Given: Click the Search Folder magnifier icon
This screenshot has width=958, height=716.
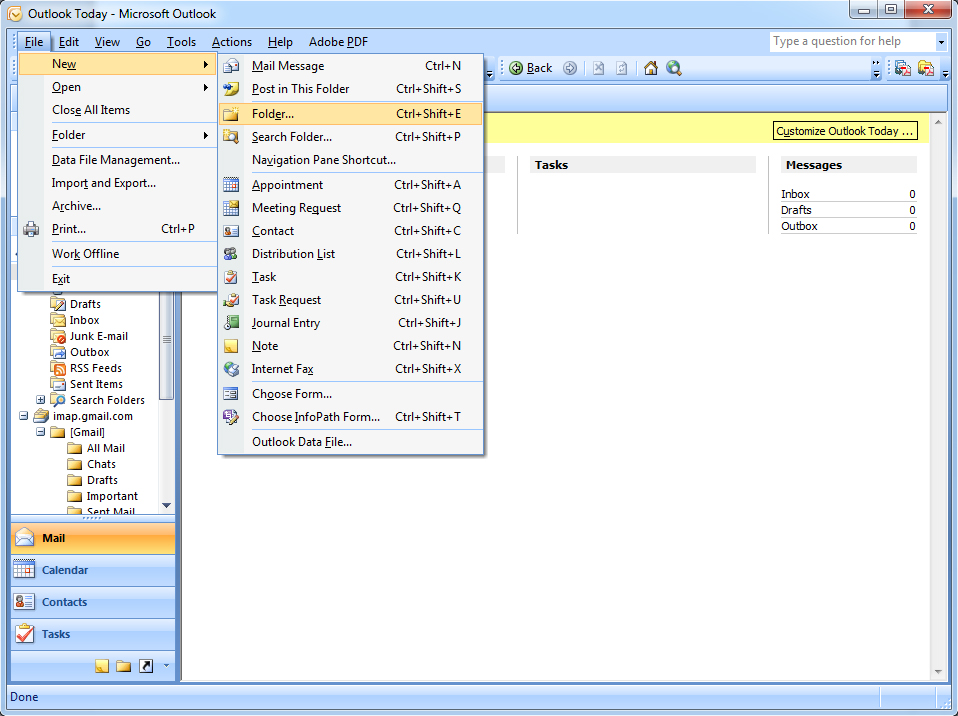Looking at the screenshot, I should point(231,137).
